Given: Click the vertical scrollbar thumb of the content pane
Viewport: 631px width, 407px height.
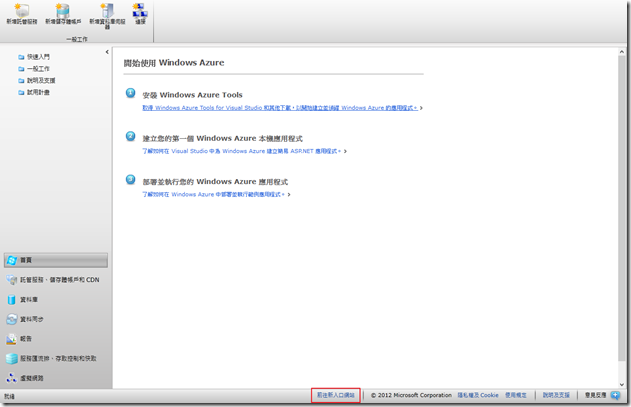Looking at the screenshot, I should tap(622, 208).
